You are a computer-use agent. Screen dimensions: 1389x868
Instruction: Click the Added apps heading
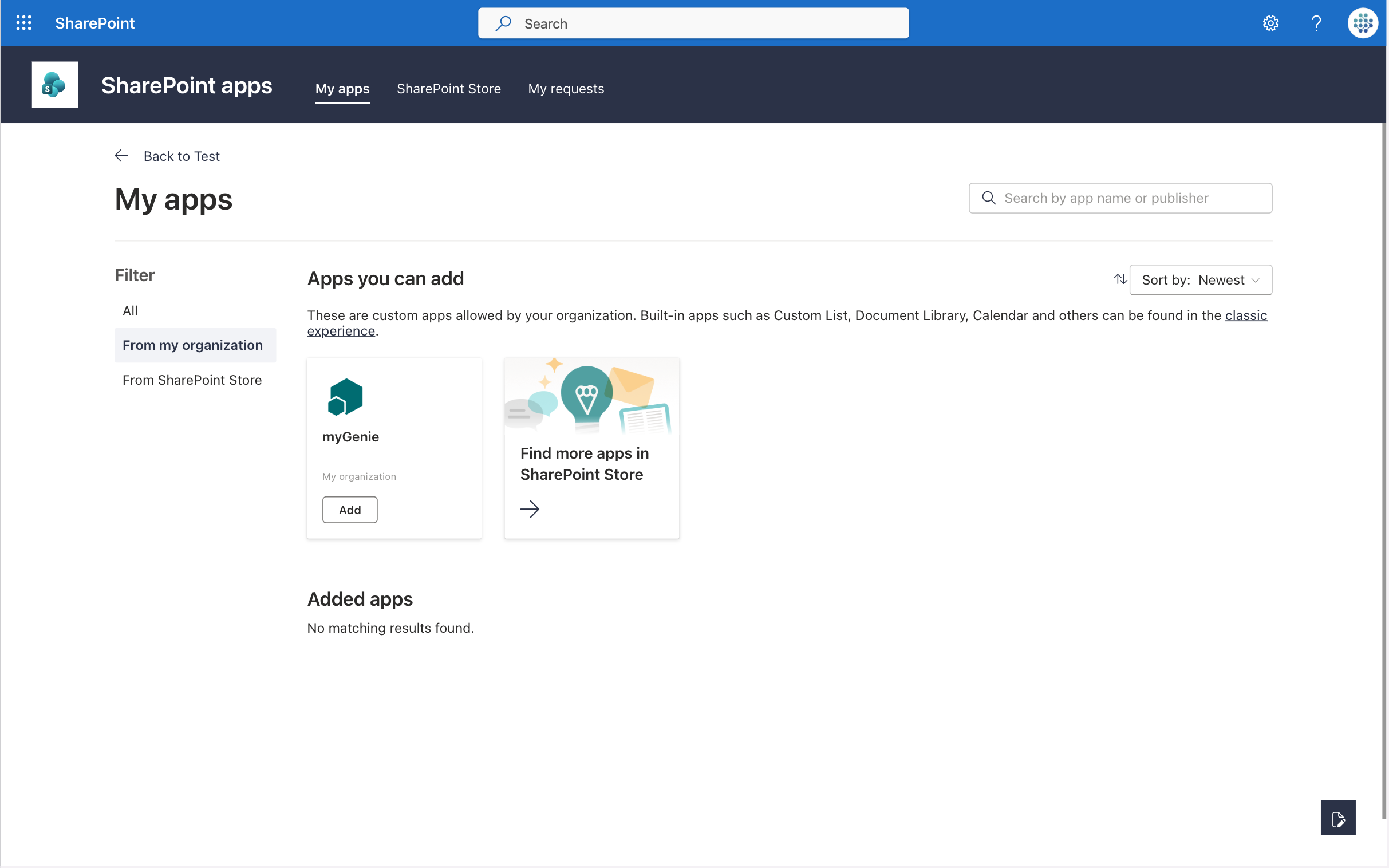click(x=360, y=599)
